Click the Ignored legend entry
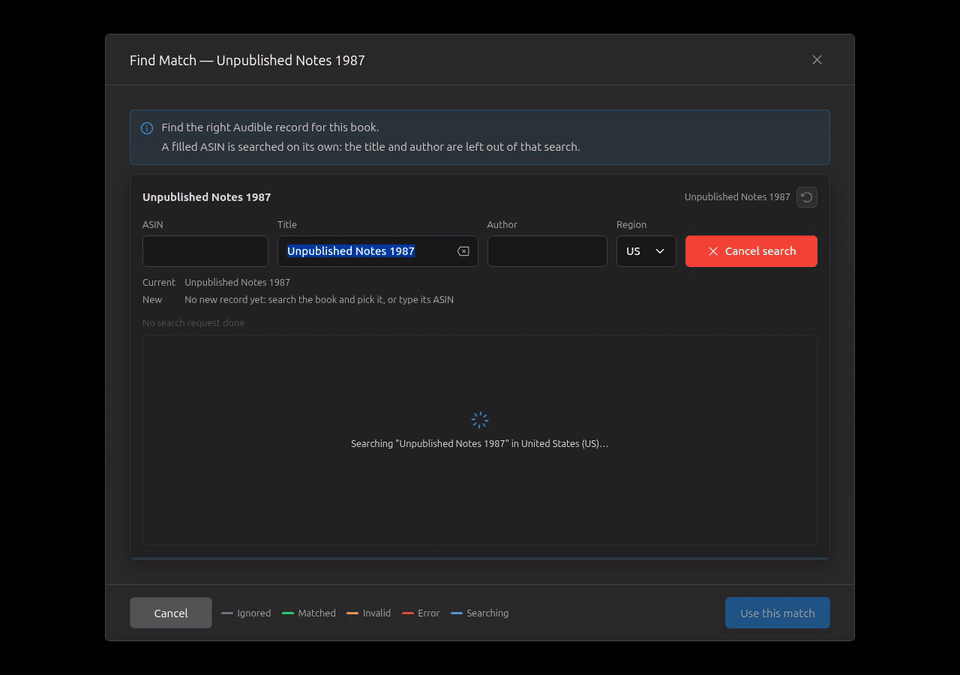The image size is (960, 675). [246, 613]
